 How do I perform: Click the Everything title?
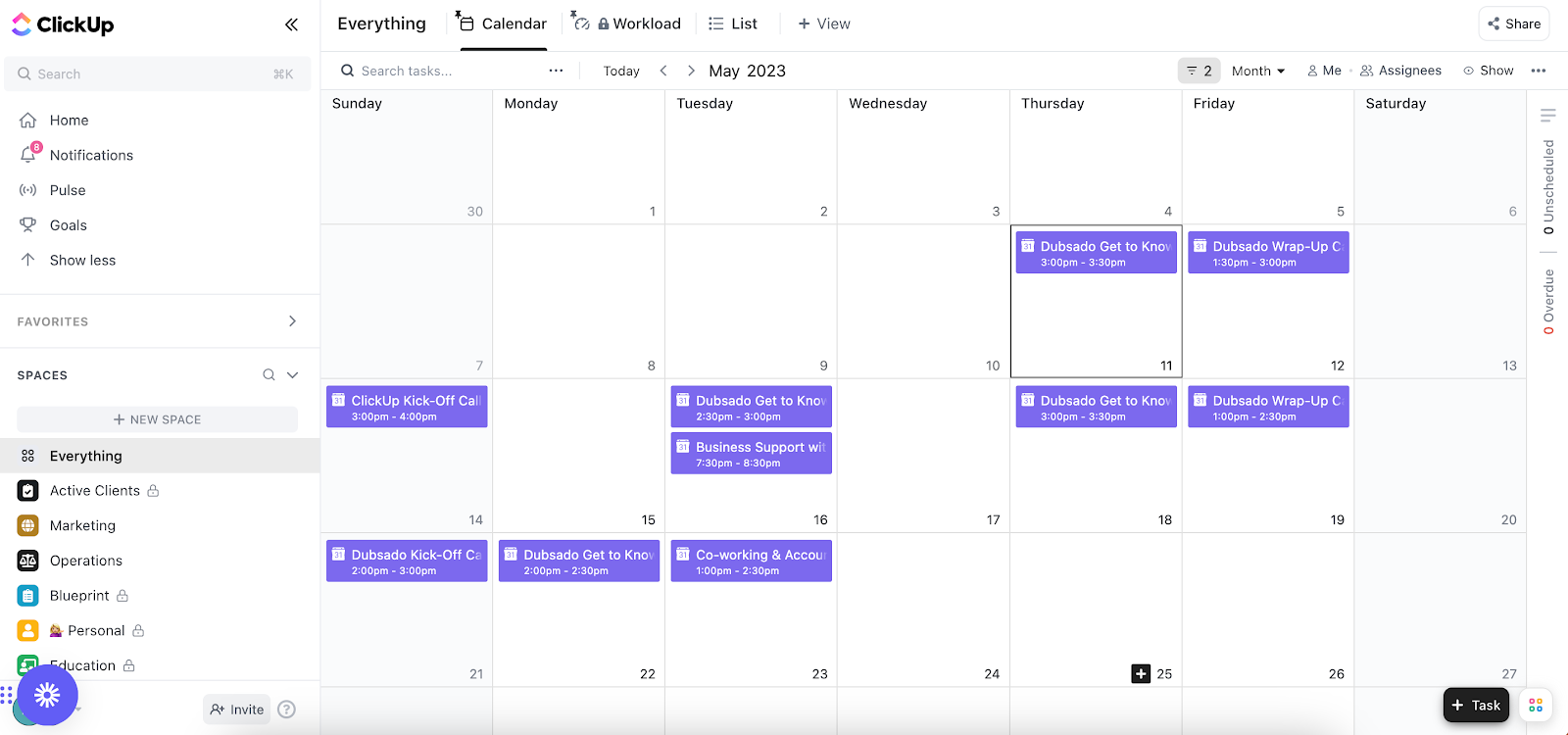[381, 24]
